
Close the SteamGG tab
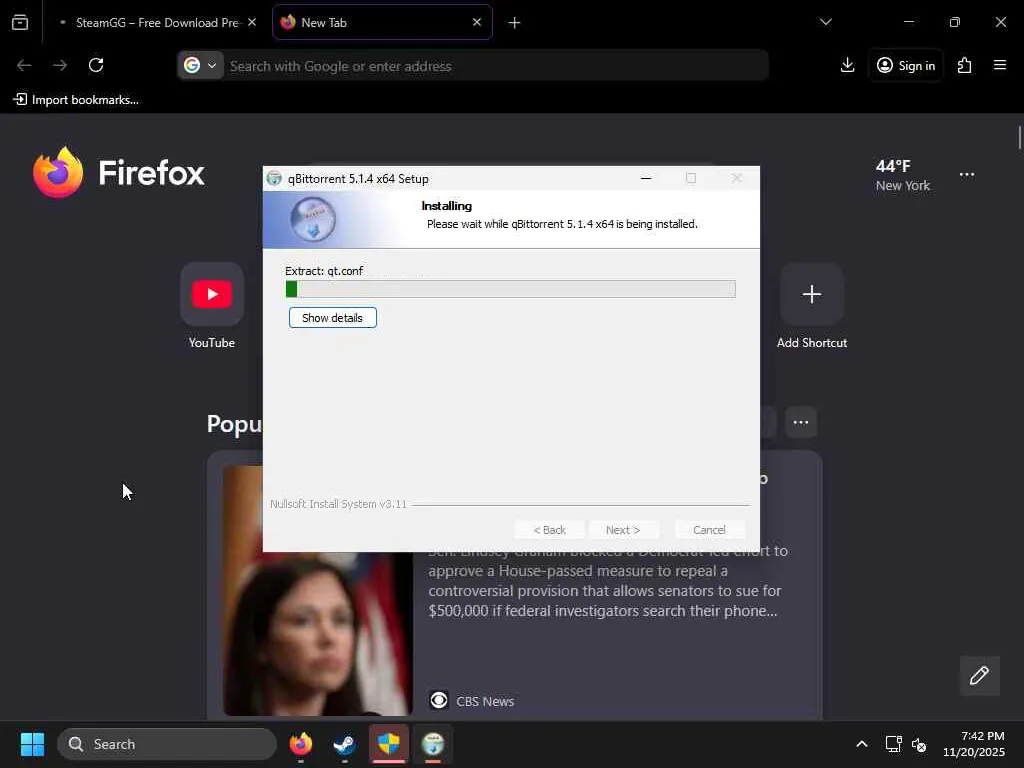click(x=252, y=22)
